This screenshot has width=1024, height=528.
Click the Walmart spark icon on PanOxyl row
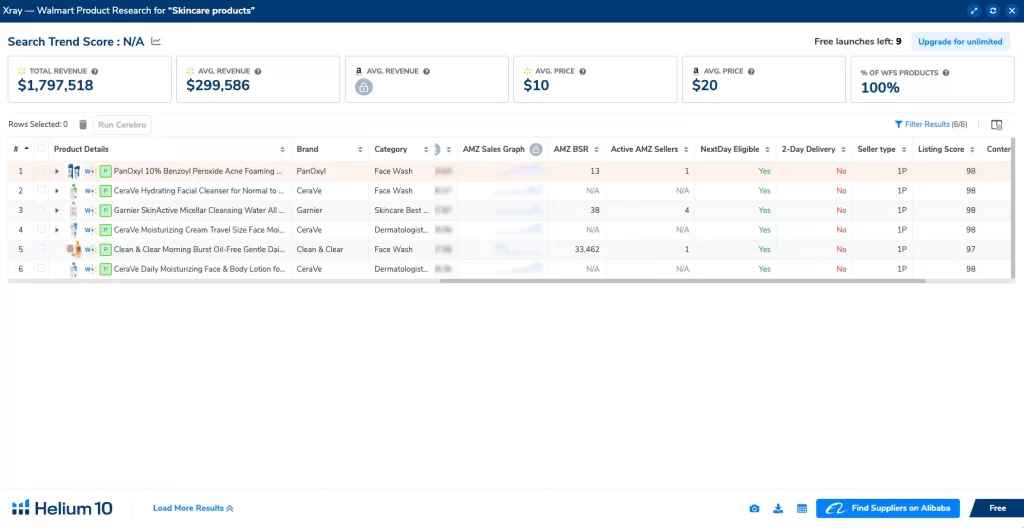point(90,171)
